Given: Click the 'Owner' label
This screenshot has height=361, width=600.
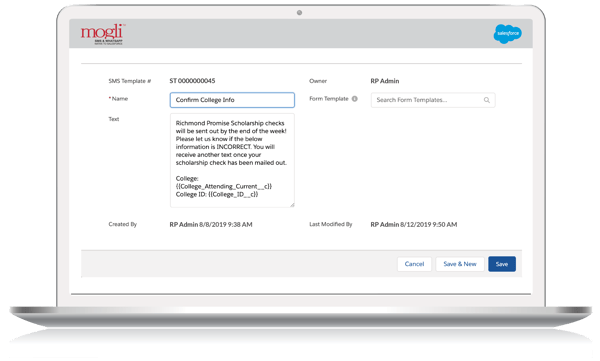Looking at the screenshot, I should [x=318, y=81].
